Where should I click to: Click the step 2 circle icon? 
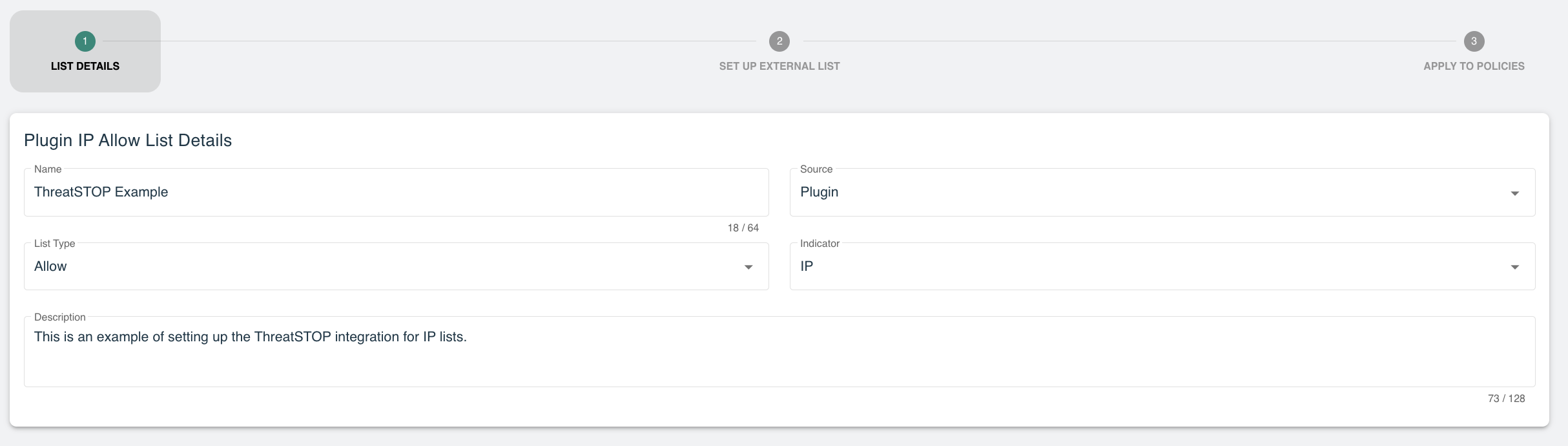tap(779, 41)
